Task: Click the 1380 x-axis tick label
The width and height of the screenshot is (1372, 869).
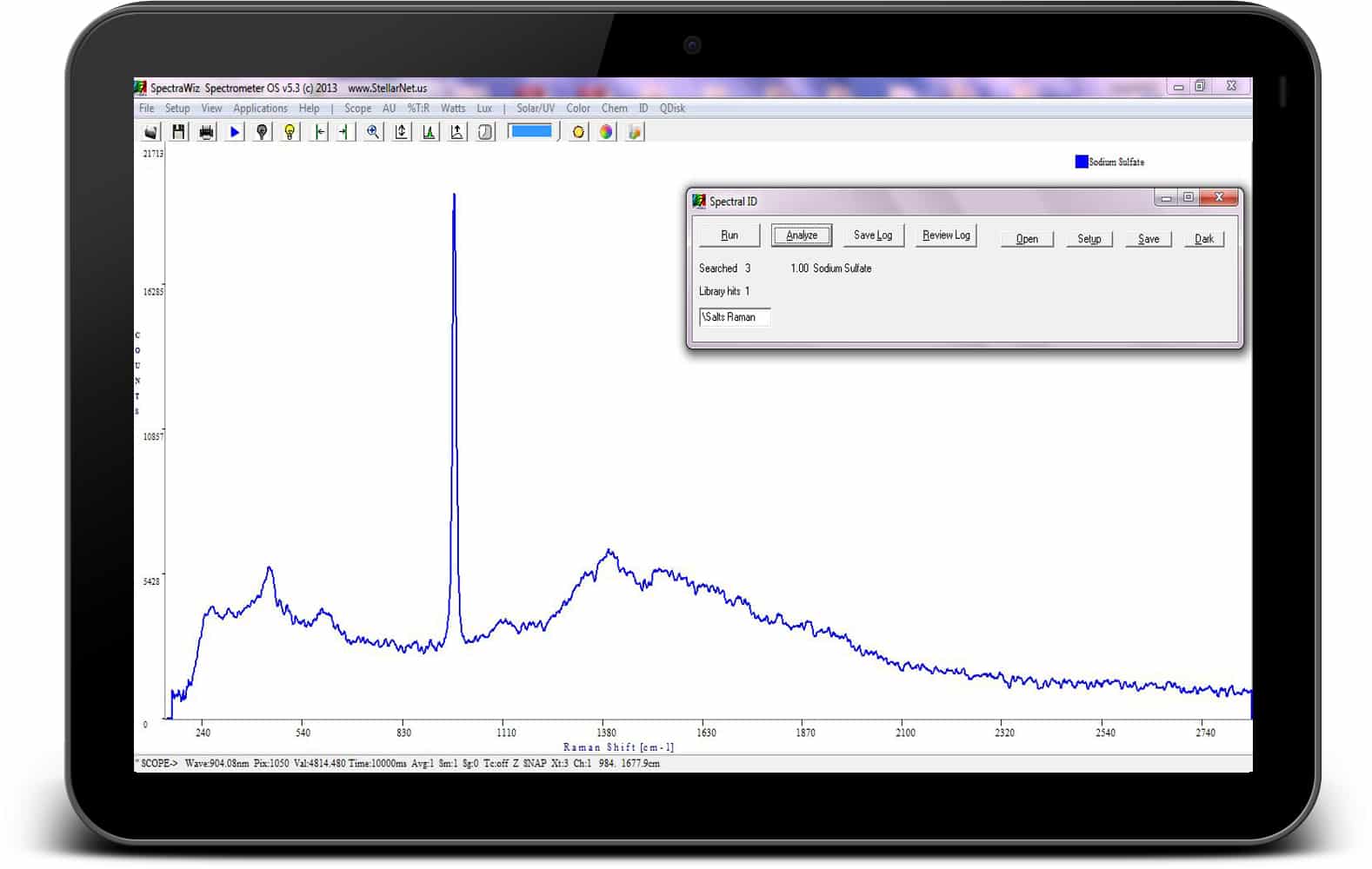Action: click(x=606, y=733)
